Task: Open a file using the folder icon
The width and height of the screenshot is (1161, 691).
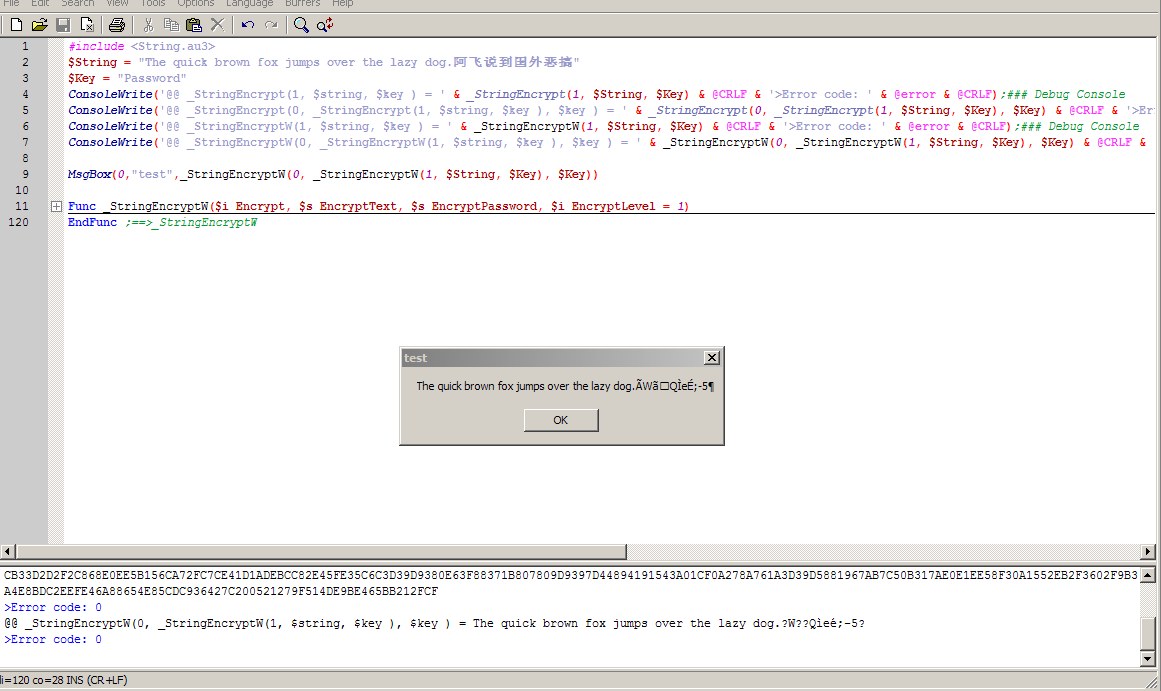Action: pos(39,25)
